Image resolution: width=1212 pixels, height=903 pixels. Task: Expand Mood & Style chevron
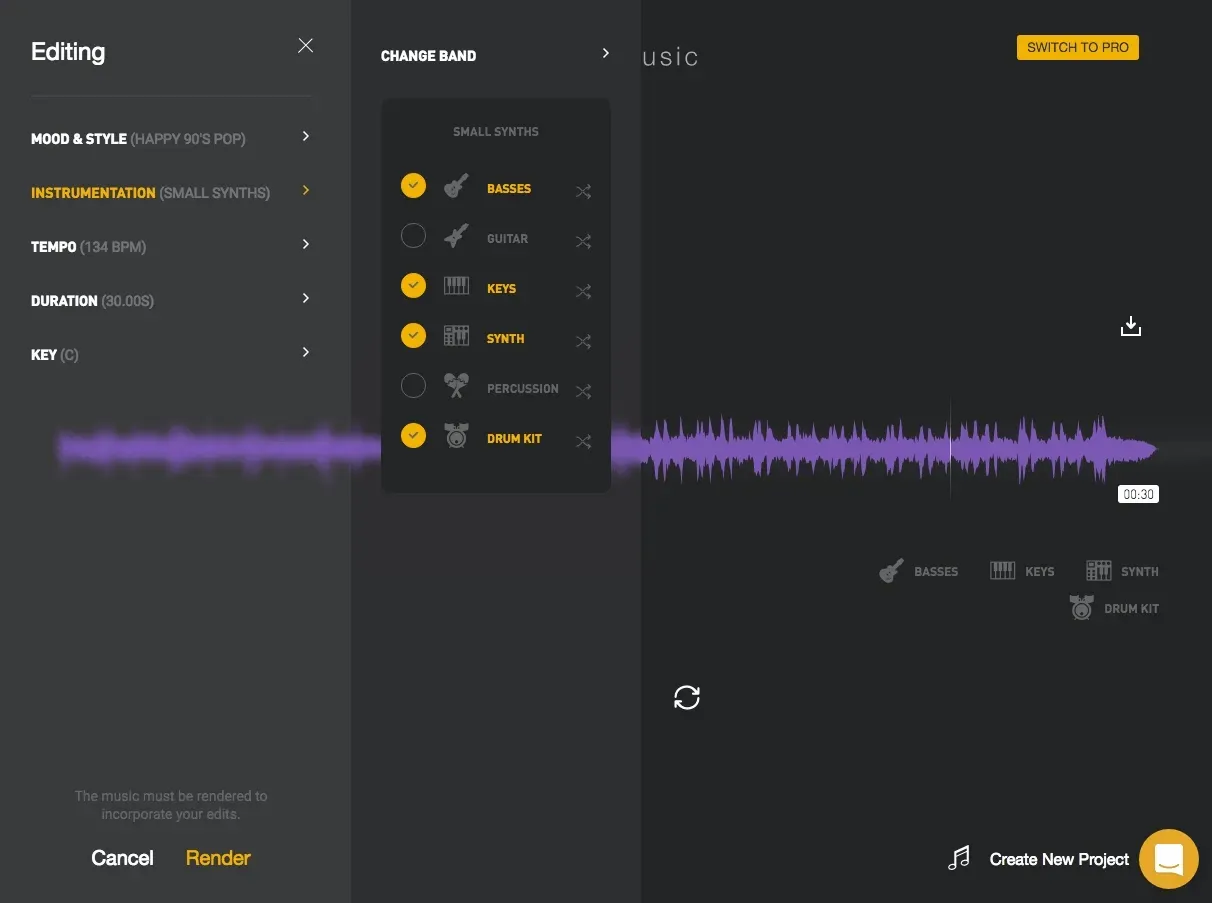tap(306, 136)
